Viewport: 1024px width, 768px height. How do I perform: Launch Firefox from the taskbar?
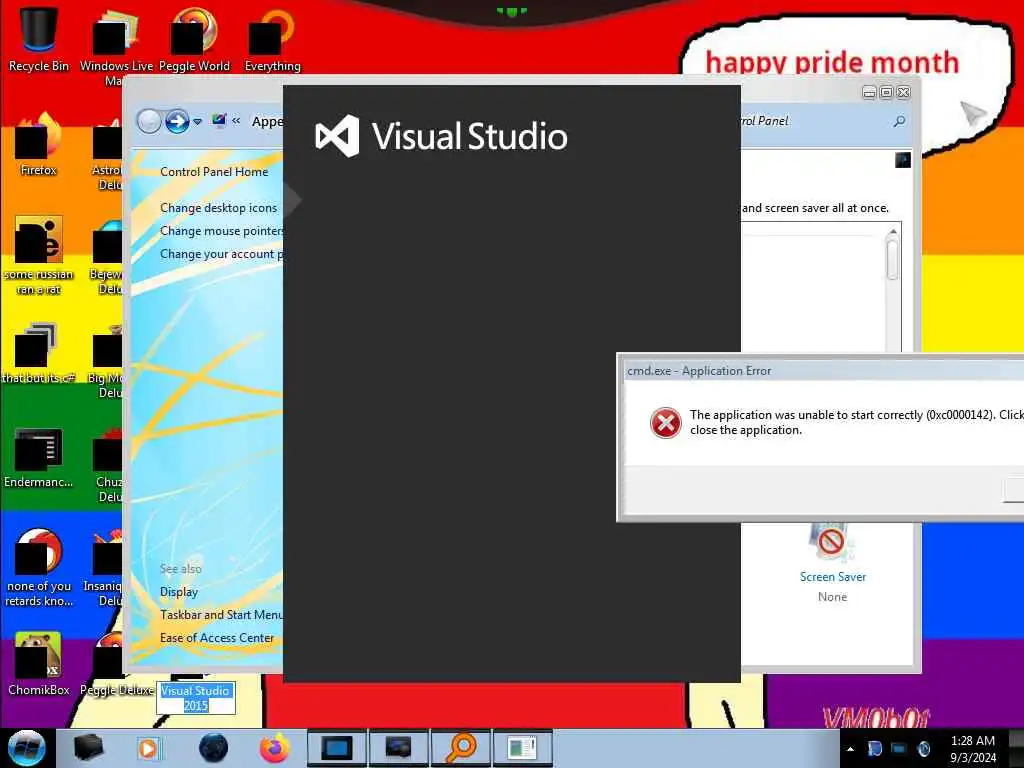coord(275,748)
